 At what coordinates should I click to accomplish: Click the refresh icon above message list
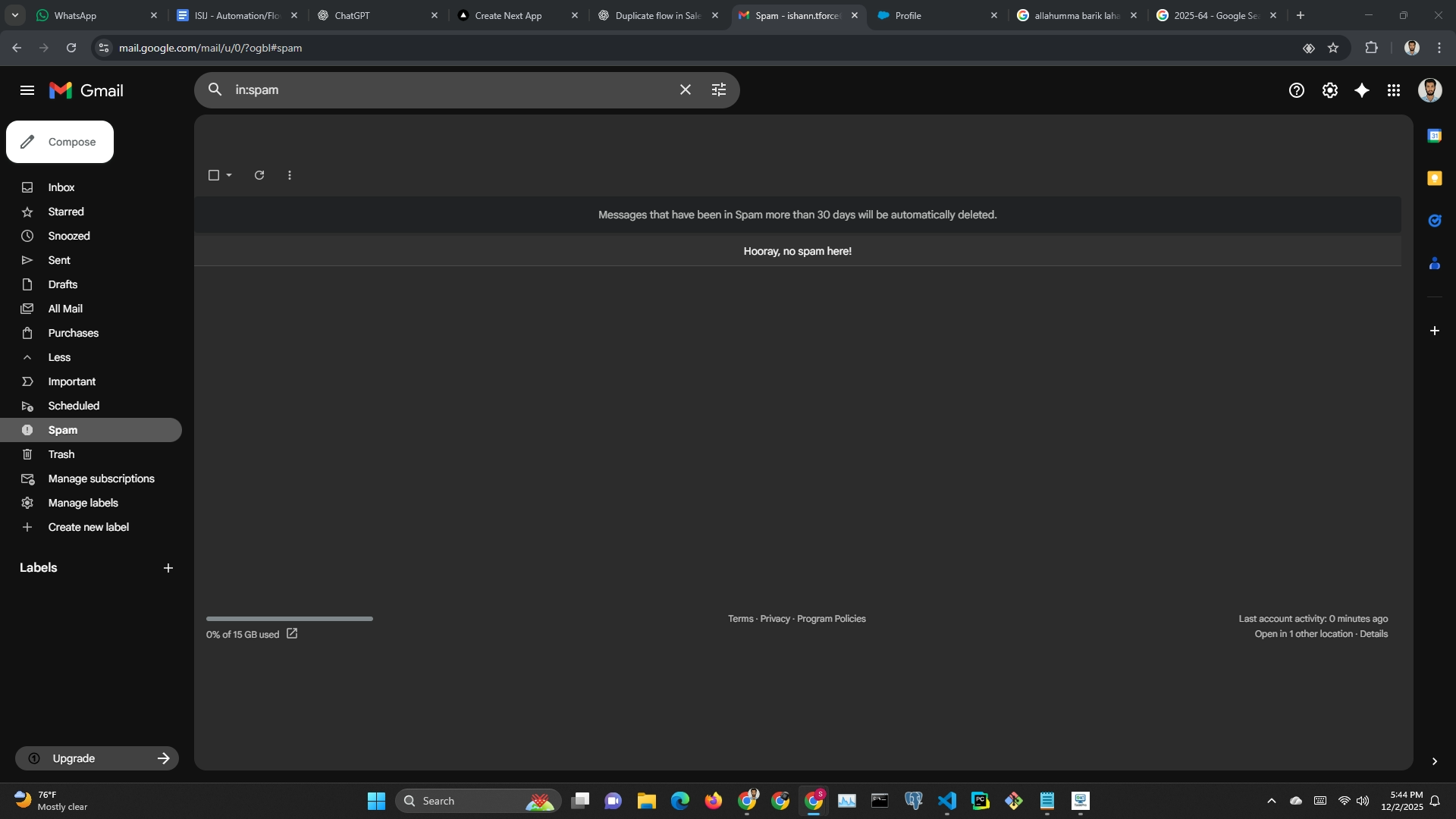pos(259,175)
